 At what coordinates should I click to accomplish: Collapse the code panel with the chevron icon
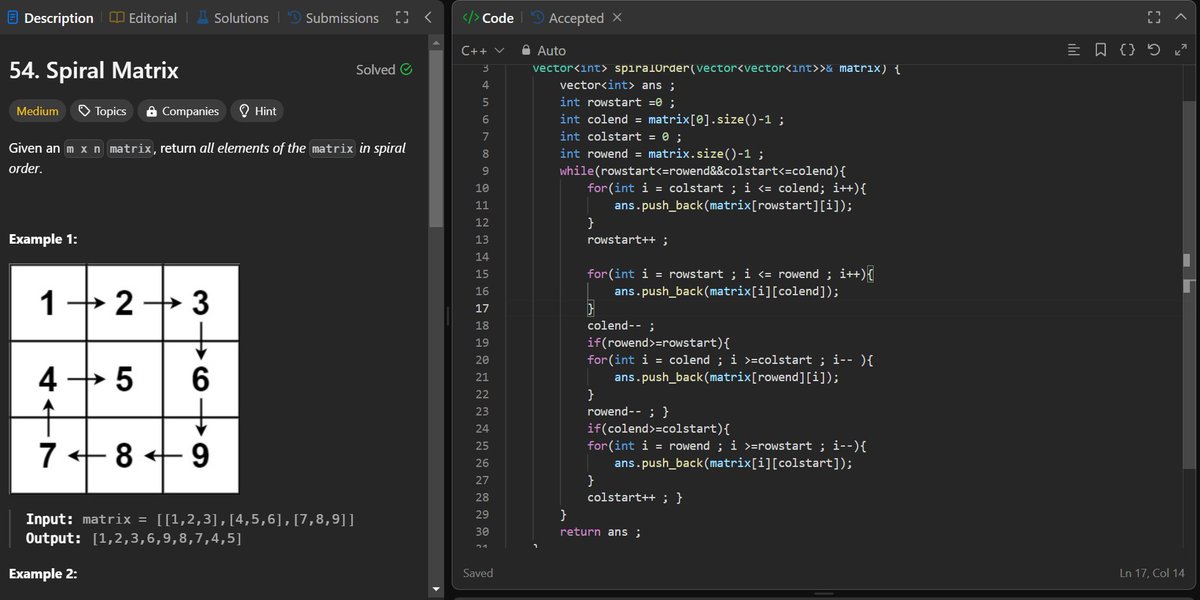tap(1180, 17)
